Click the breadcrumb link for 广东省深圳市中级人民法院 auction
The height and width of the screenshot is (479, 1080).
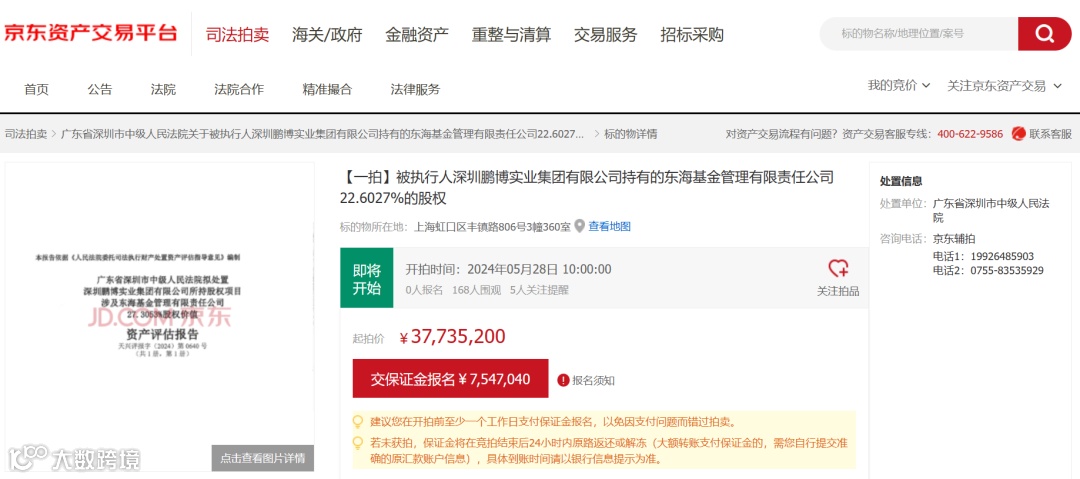coord(322,134)
